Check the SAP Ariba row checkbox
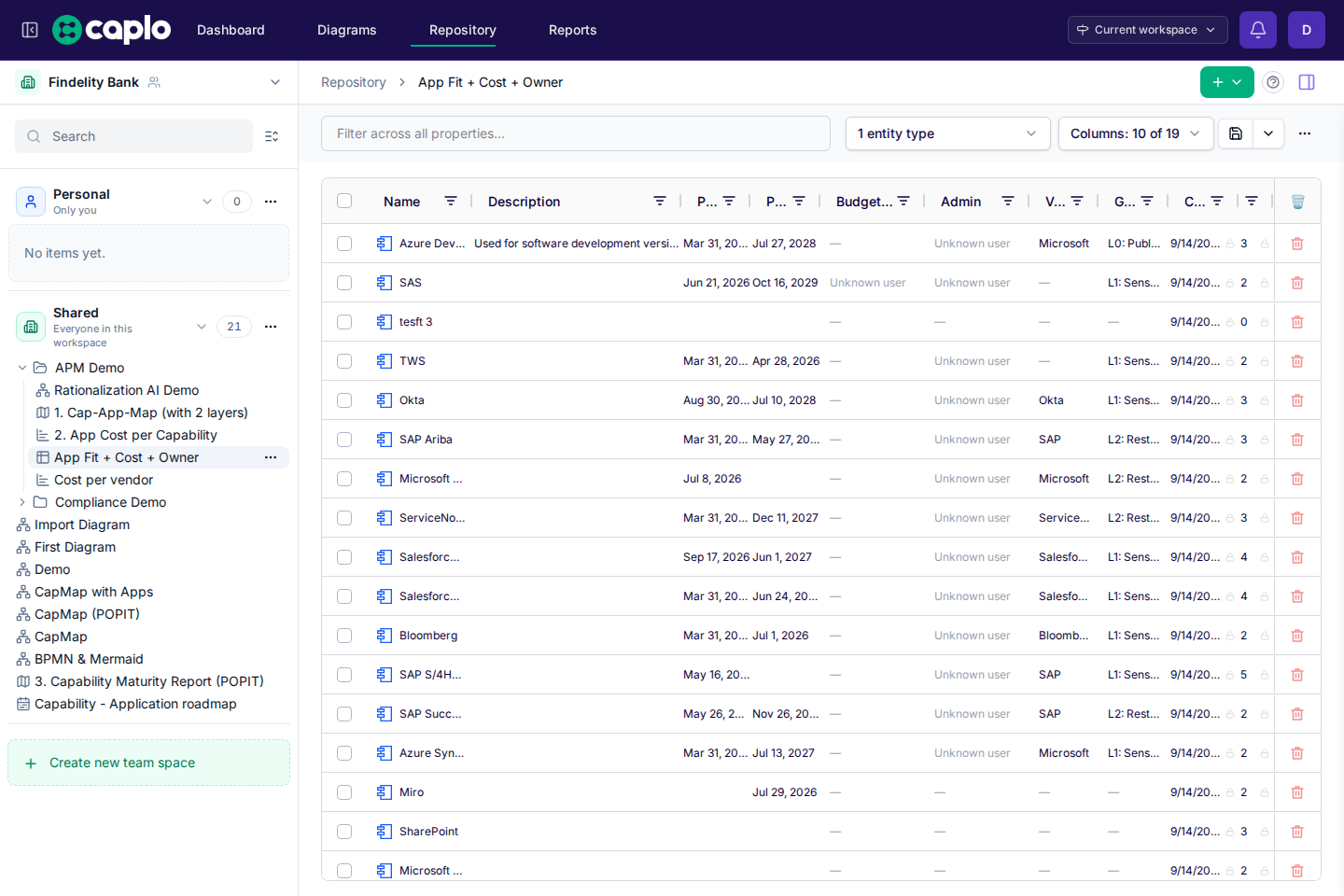 pos(344,440)
